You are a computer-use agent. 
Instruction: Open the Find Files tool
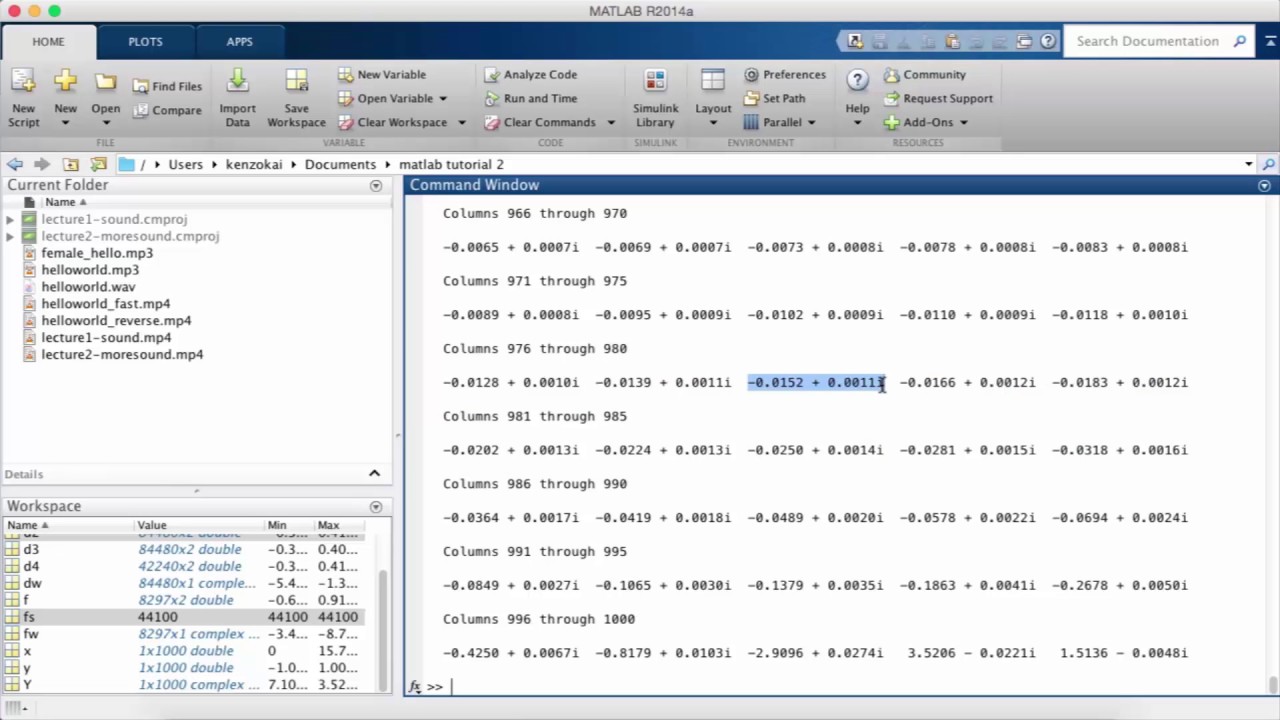pyautogui.click(x=167, y=86)
